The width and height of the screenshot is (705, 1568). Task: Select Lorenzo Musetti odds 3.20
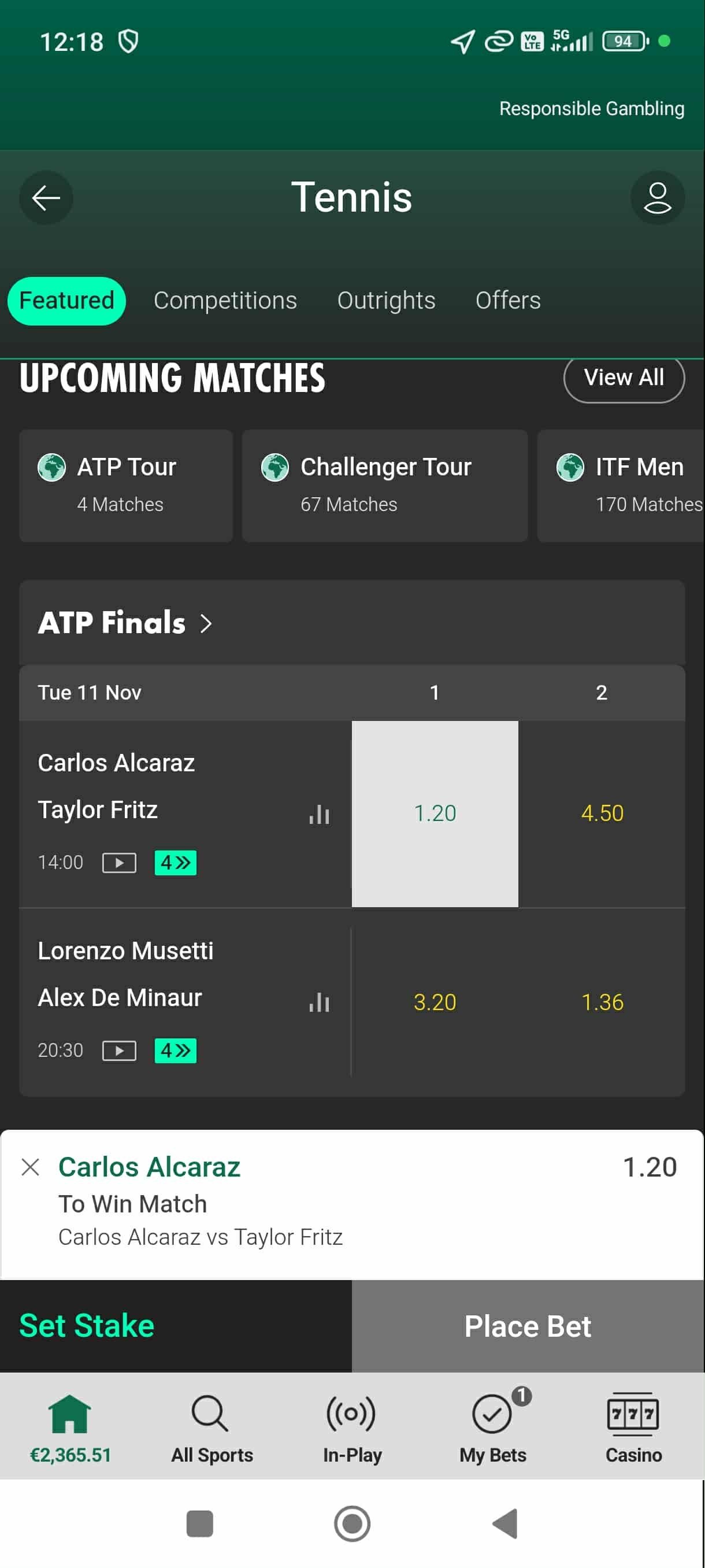435,1002
